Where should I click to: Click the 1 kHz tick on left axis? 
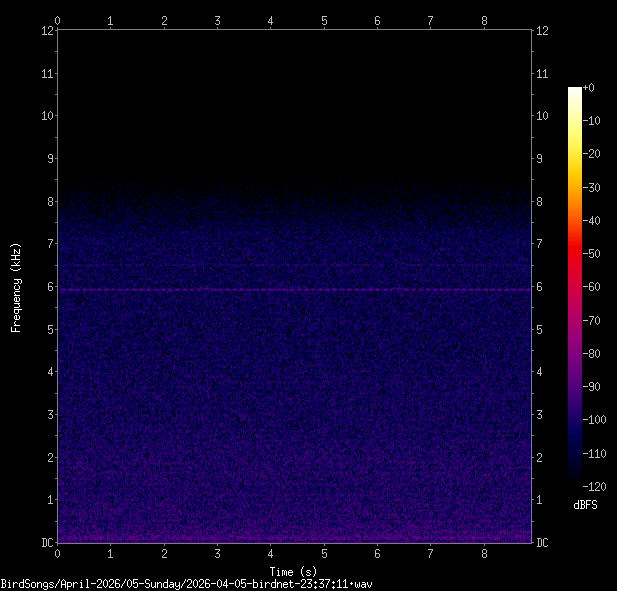47,500
